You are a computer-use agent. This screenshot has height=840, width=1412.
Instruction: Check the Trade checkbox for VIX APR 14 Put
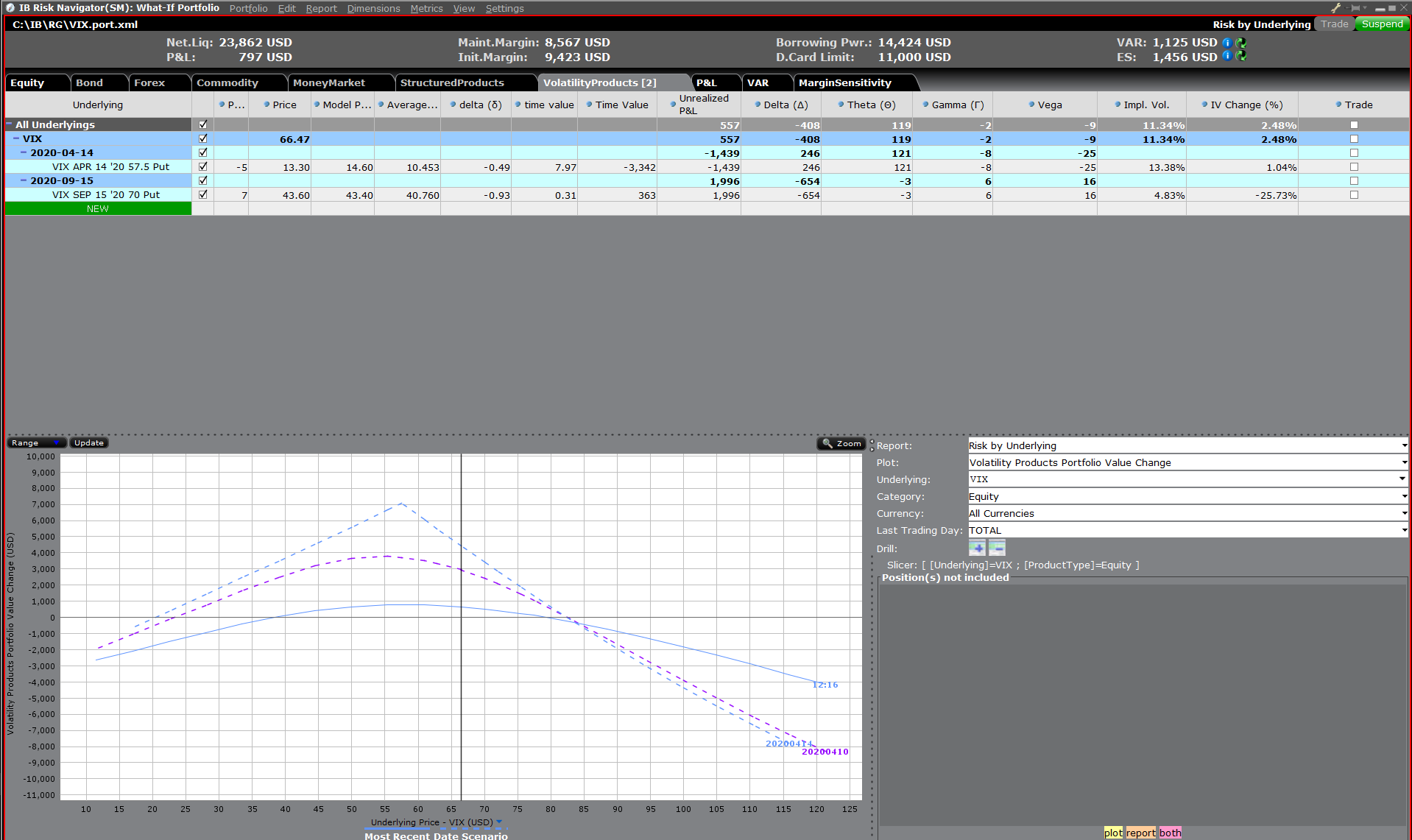pos(1354,167)
